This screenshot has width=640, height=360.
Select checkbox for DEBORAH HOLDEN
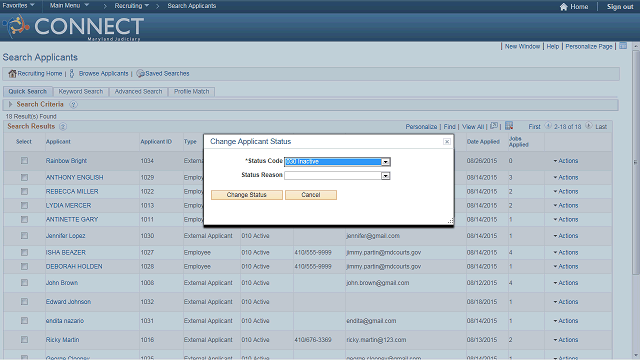point(24,267)
